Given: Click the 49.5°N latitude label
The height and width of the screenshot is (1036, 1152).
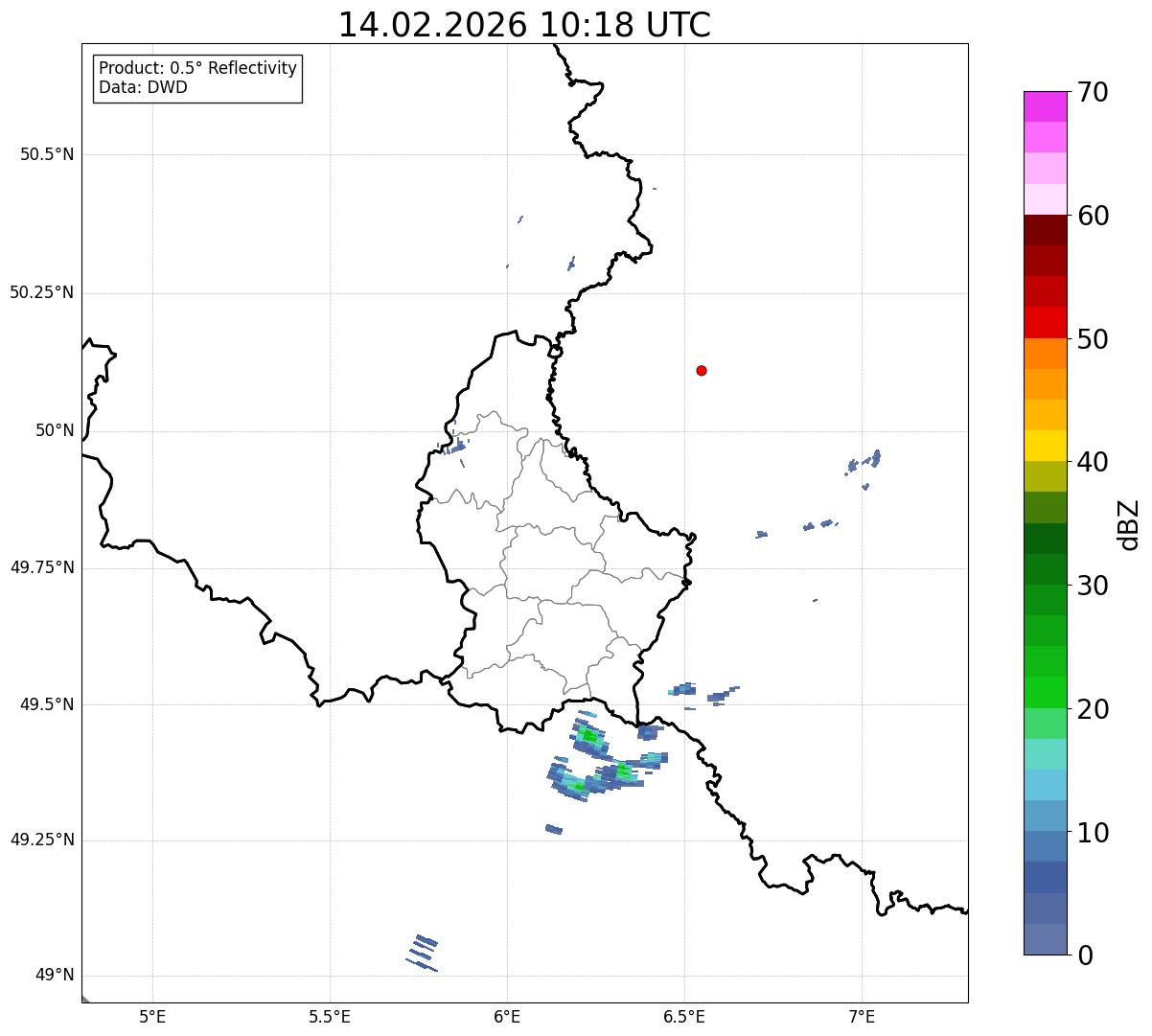Looking at the screenshot, I should (x=47, y=704).
